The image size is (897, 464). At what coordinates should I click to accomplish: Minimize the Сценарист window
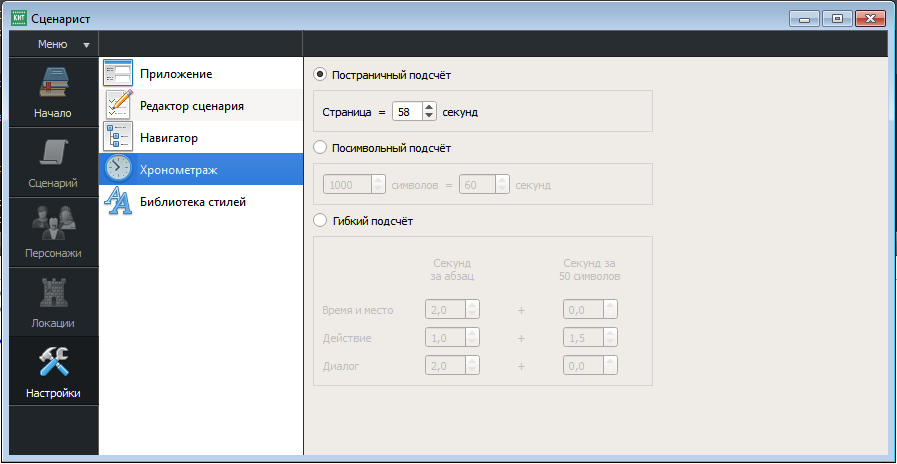pyautogui.click(x=805, y=19)
